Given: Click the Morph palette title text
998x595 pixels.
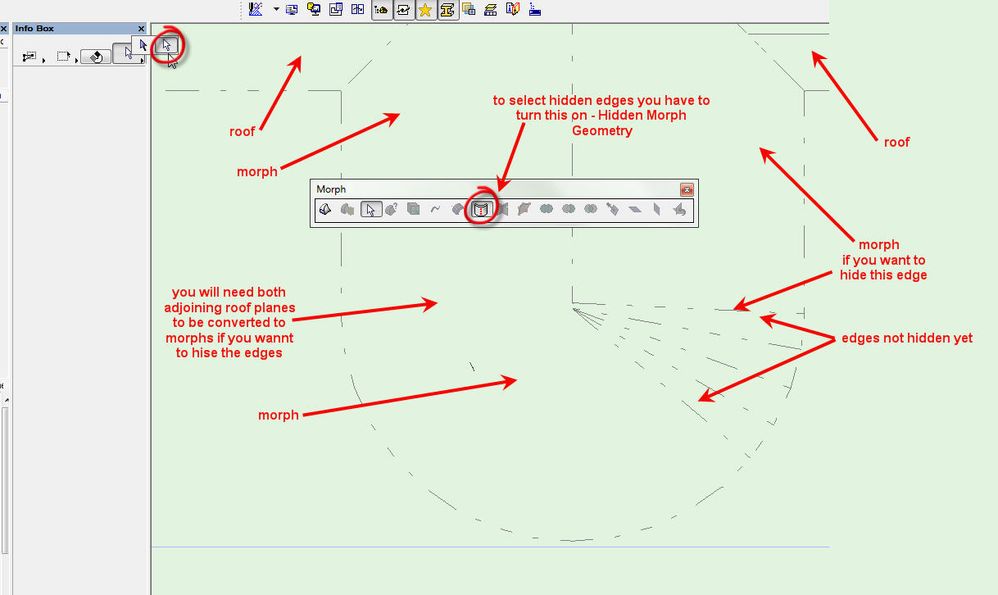Looking at the screenshot, I should pos(331,190).
